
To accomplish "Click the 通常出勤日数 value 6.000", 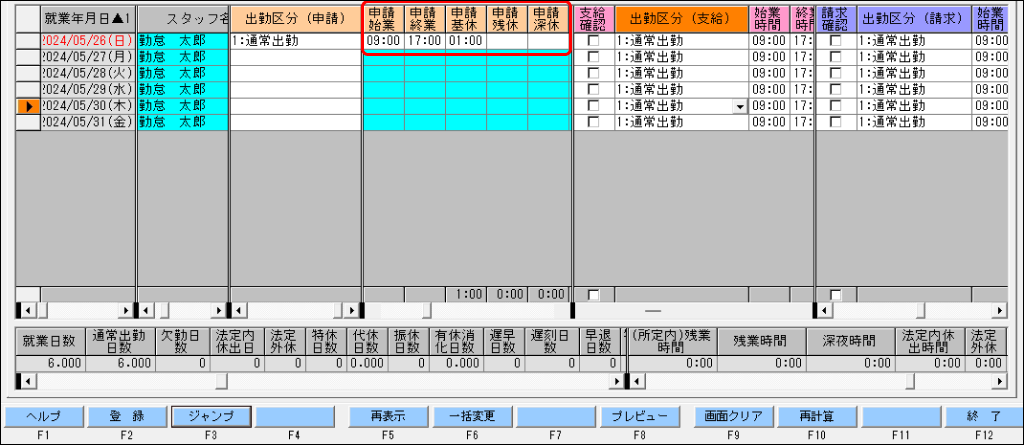I will point(119,363).
